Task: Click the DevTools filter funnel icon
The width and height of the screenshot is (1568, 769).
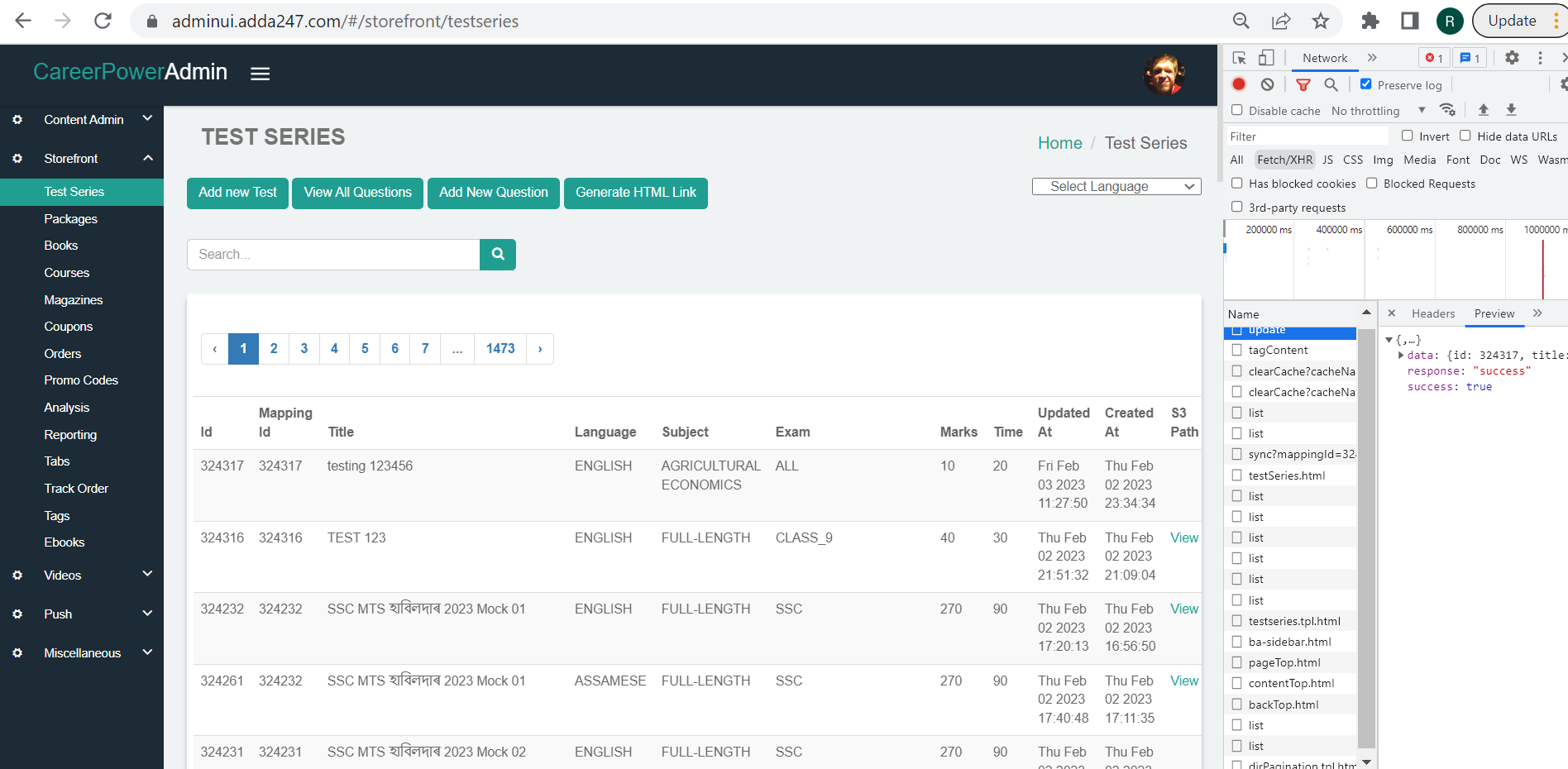Action: [1303, 84]
